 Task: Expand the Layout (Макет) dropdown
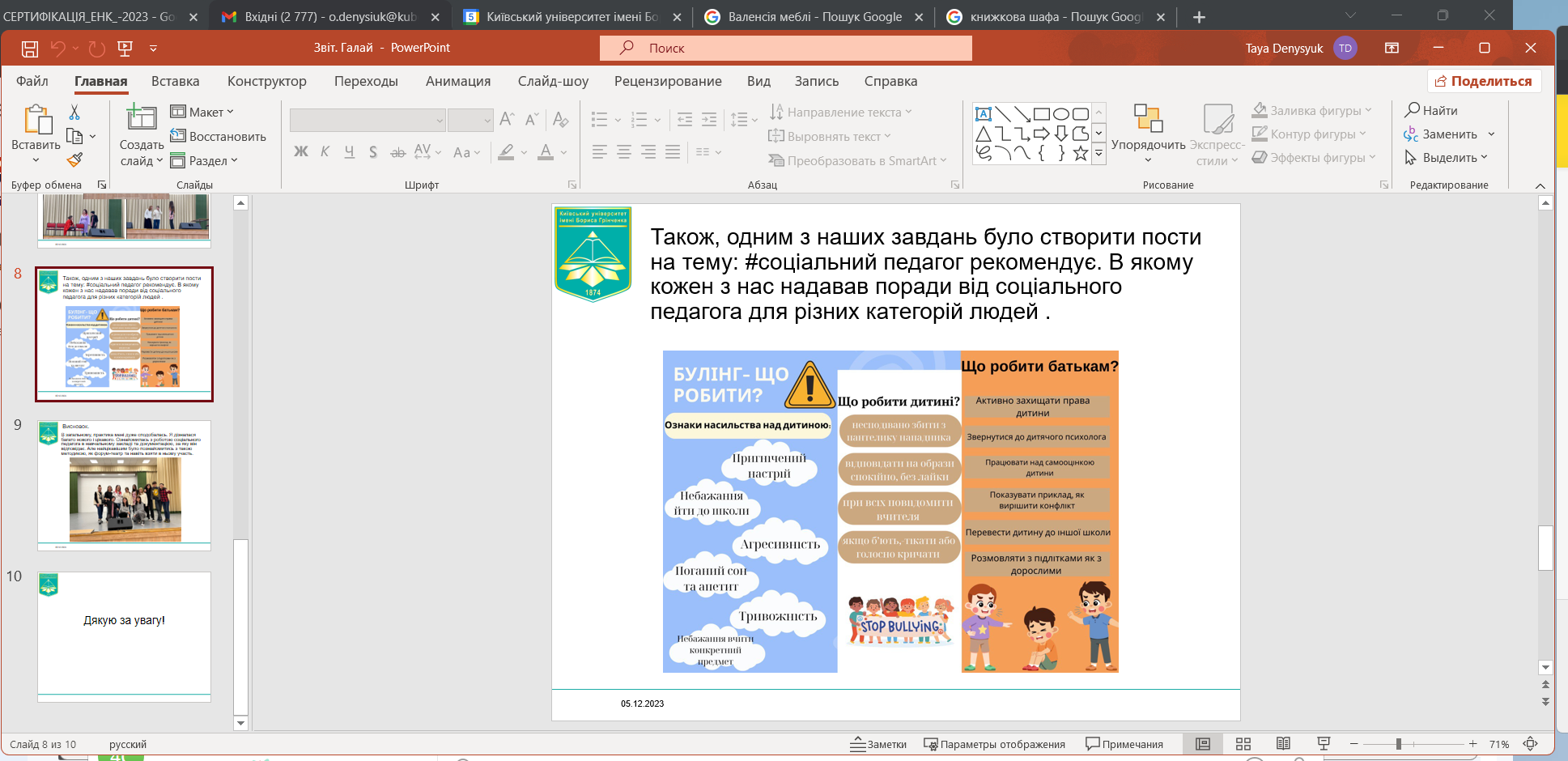pos(202,112)
